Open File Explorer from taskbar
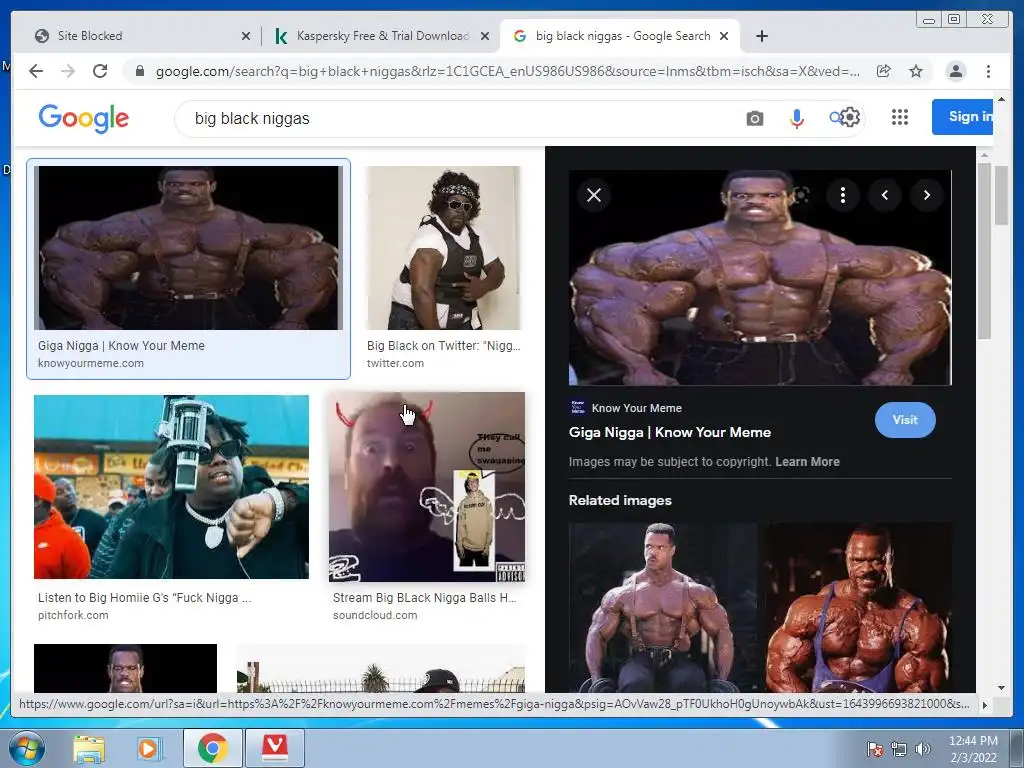This screenshot has width=1024, height=768. tap(89, 748)
